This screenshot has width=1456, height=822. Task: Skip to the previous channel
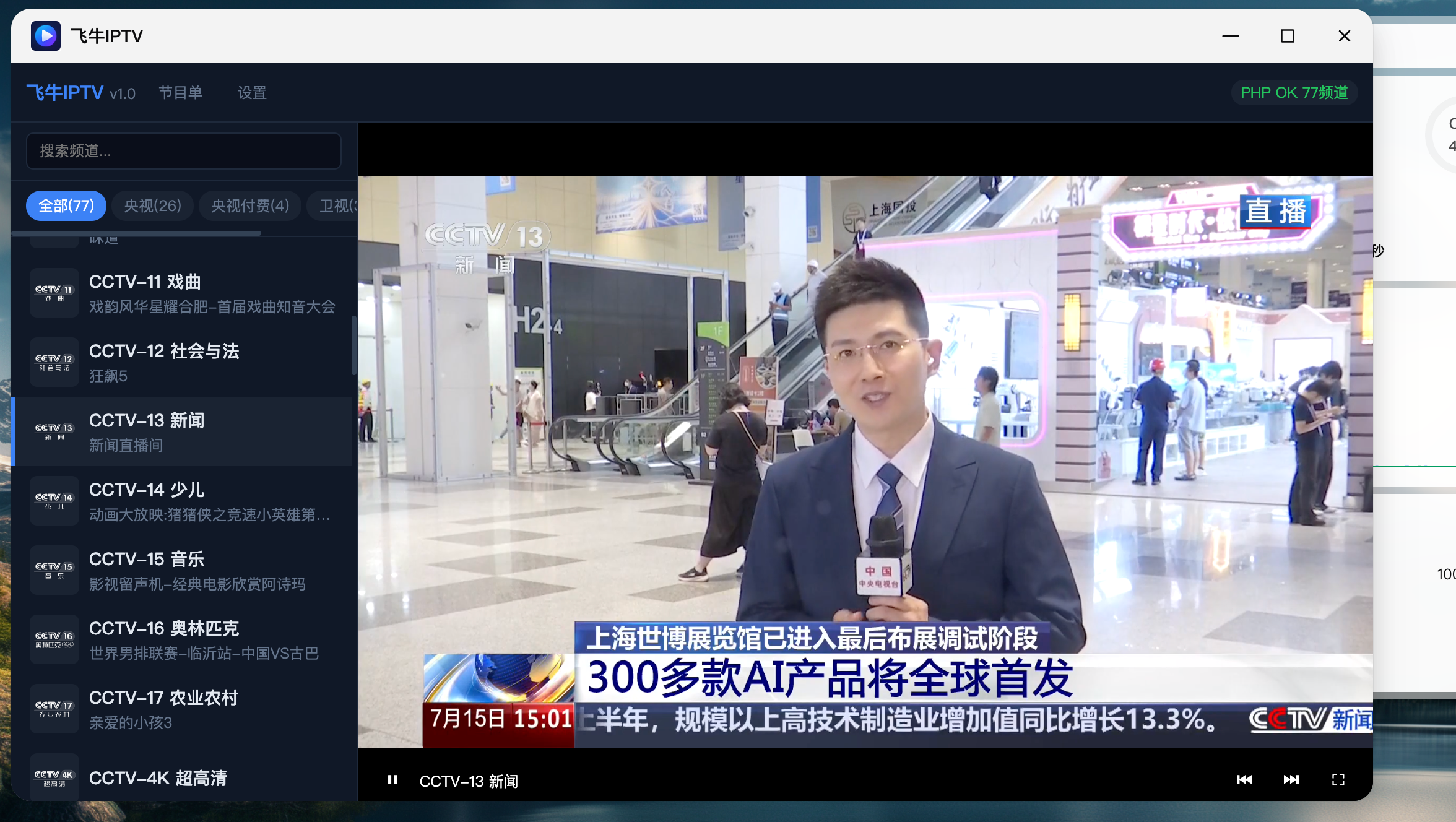(1244, 780)
